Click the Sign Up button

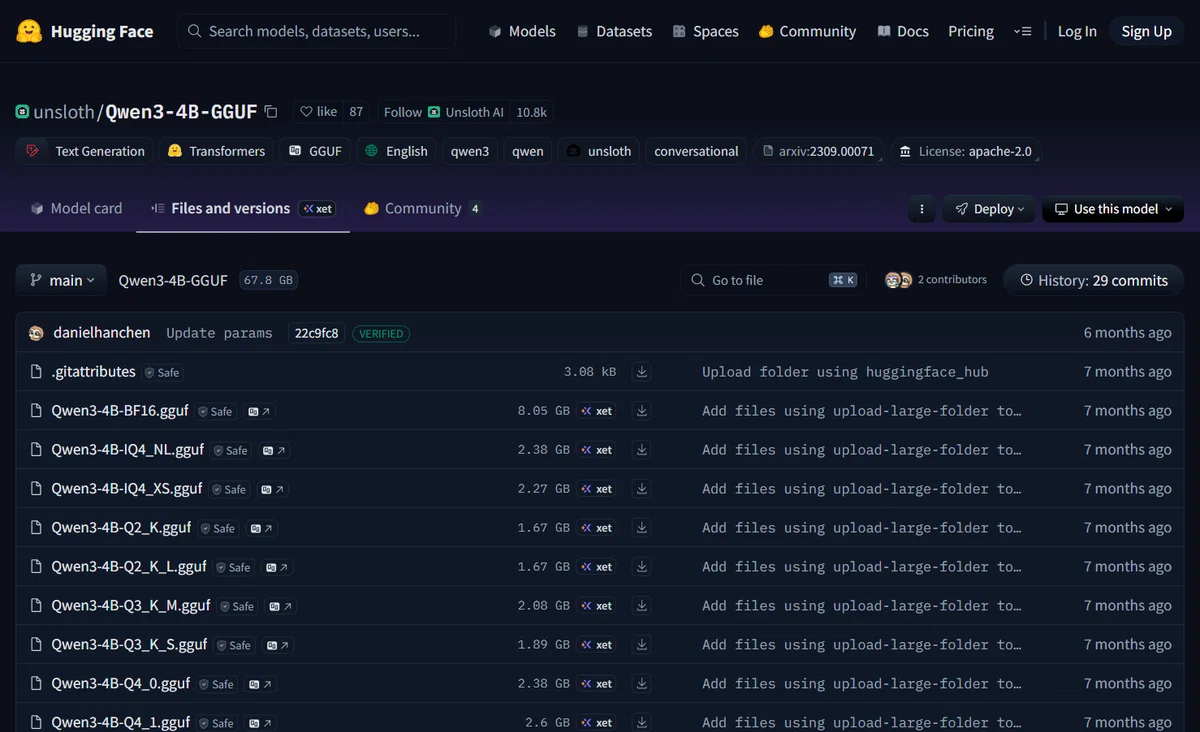pos(1146,31)
